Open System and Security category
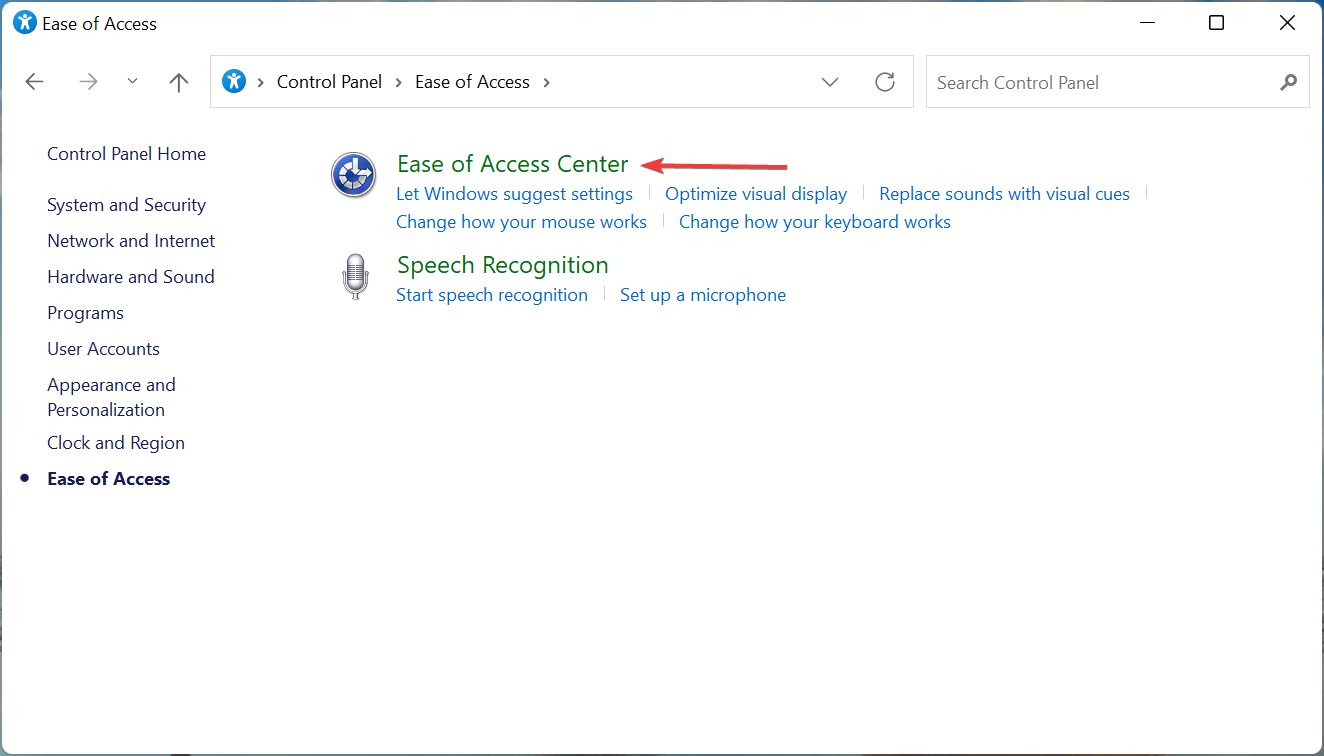 [126, 205]
